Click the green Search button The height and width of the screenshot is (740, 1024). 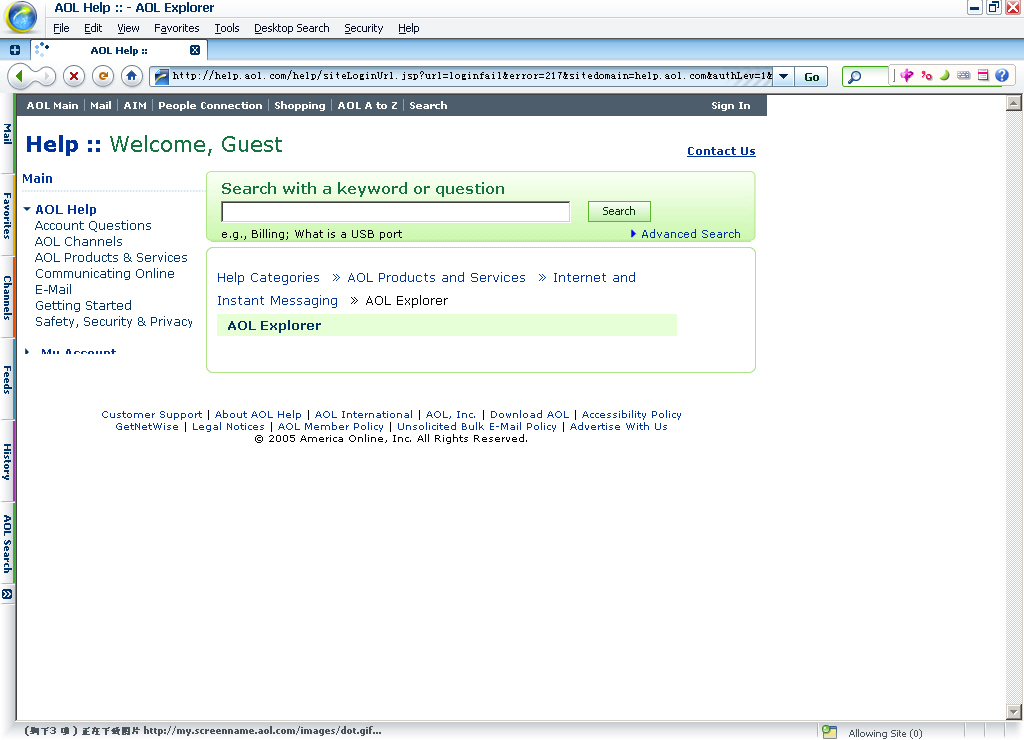[x=618, y=211]
